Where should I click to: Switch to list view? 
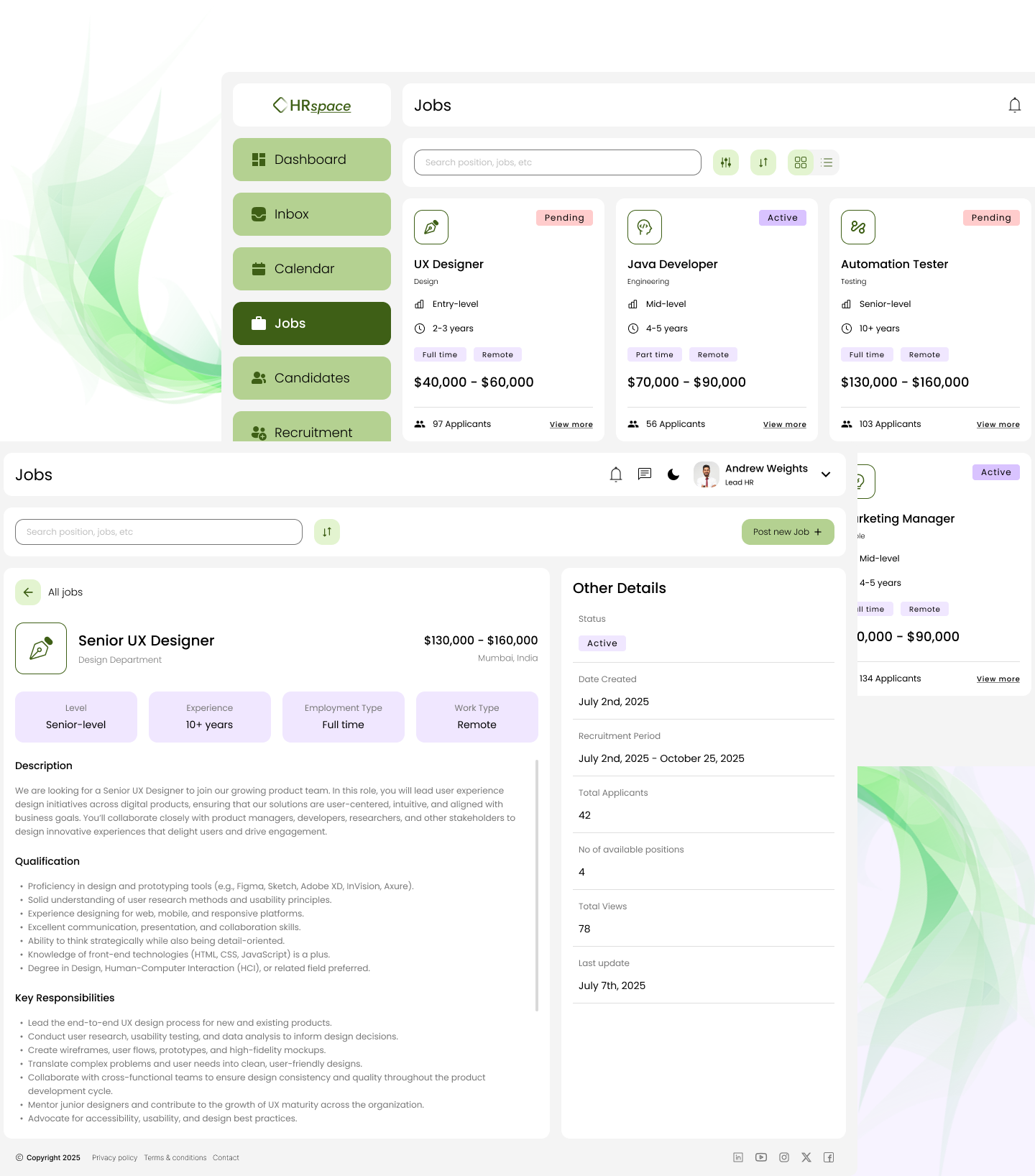click(x=827, y=162)
